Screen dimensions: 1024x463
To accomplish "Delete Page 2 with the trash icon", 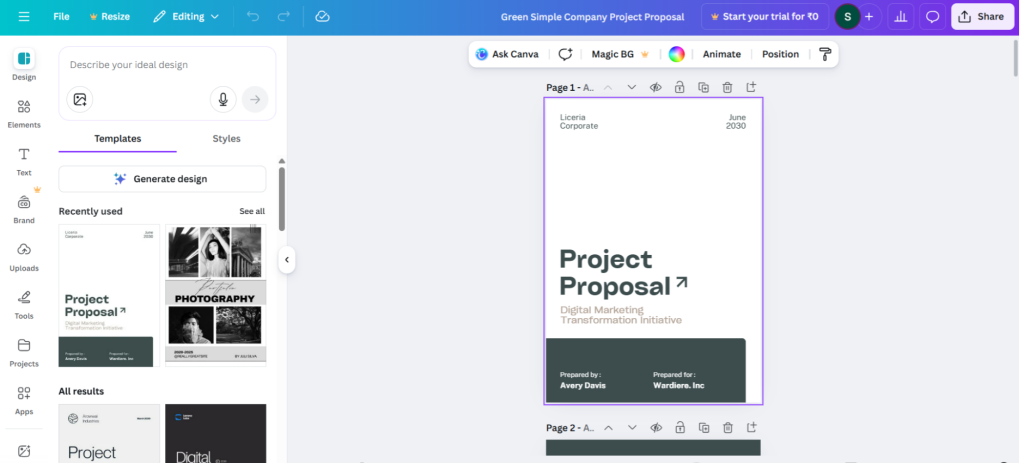I will click(727, 428).
